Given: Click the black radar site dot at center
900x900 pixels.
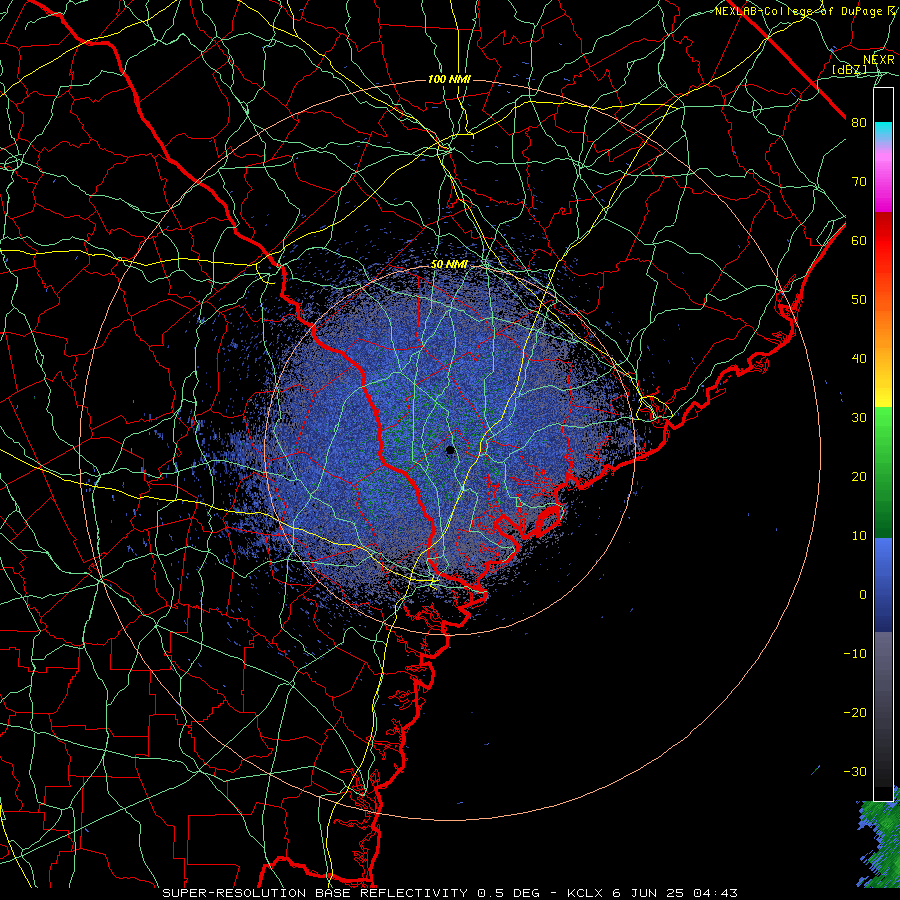Looking at the screenshot, I should (451, 450).
